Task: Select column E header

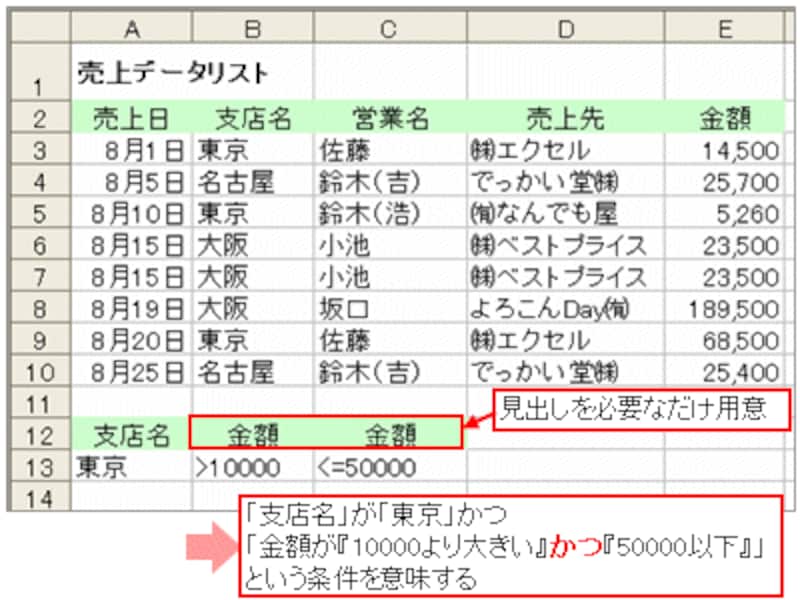Action: [724, 28]
